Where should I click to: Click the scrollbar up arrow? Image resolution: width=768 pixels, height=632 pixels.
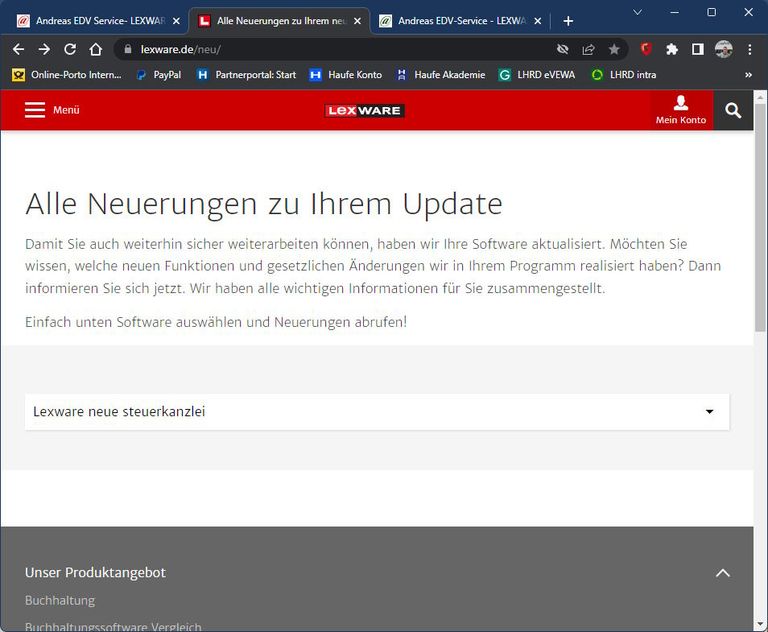tap(760, 97)
